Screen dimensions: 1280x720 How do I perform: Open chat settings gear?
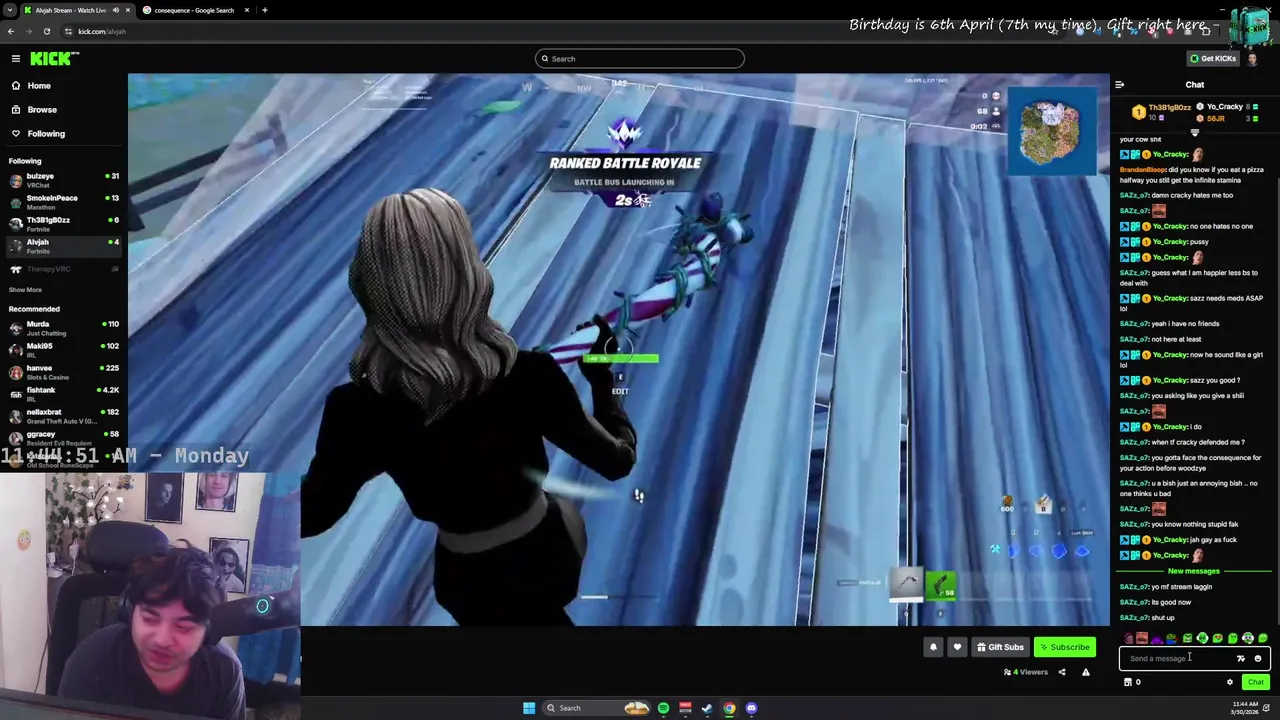pos(1230,682)
